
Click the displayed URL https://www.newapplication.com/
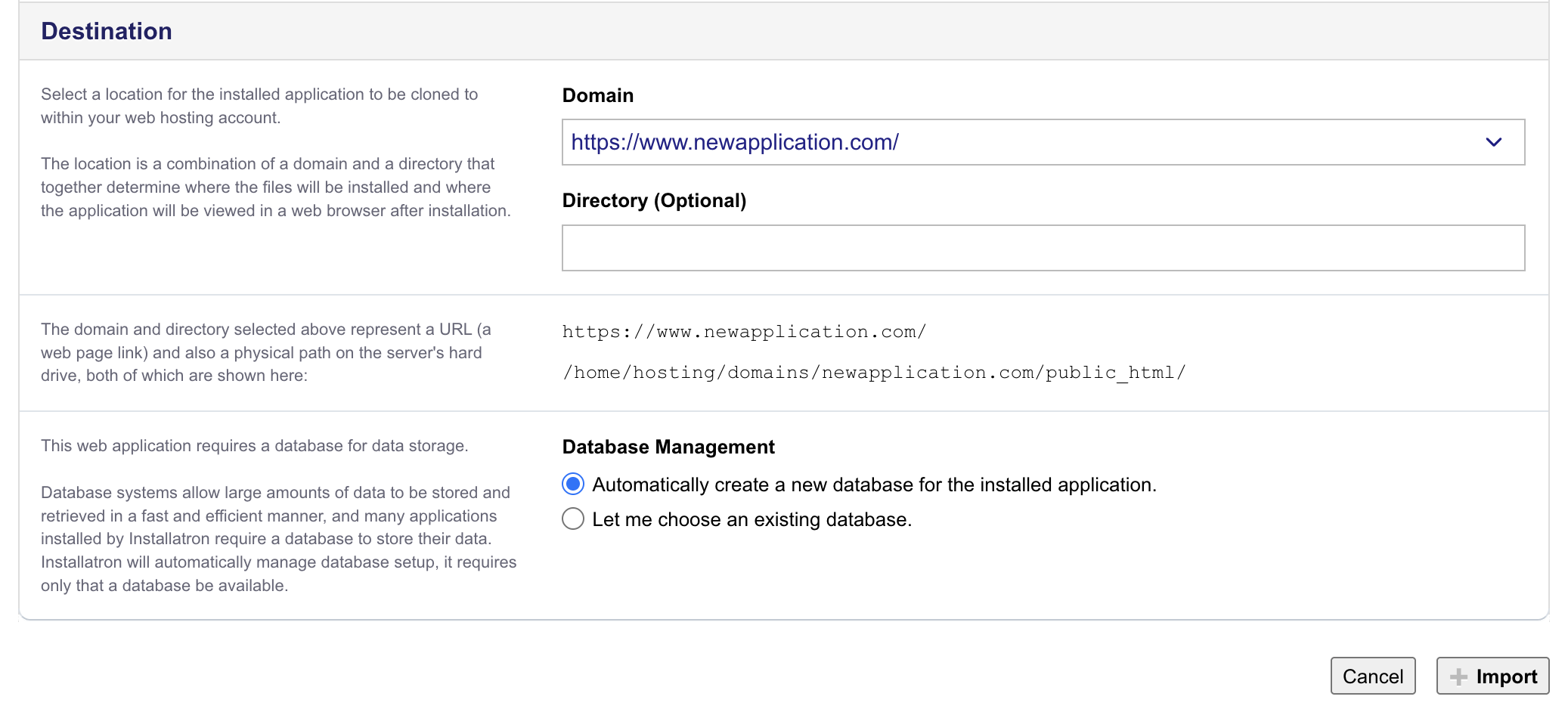coord(743,331)
